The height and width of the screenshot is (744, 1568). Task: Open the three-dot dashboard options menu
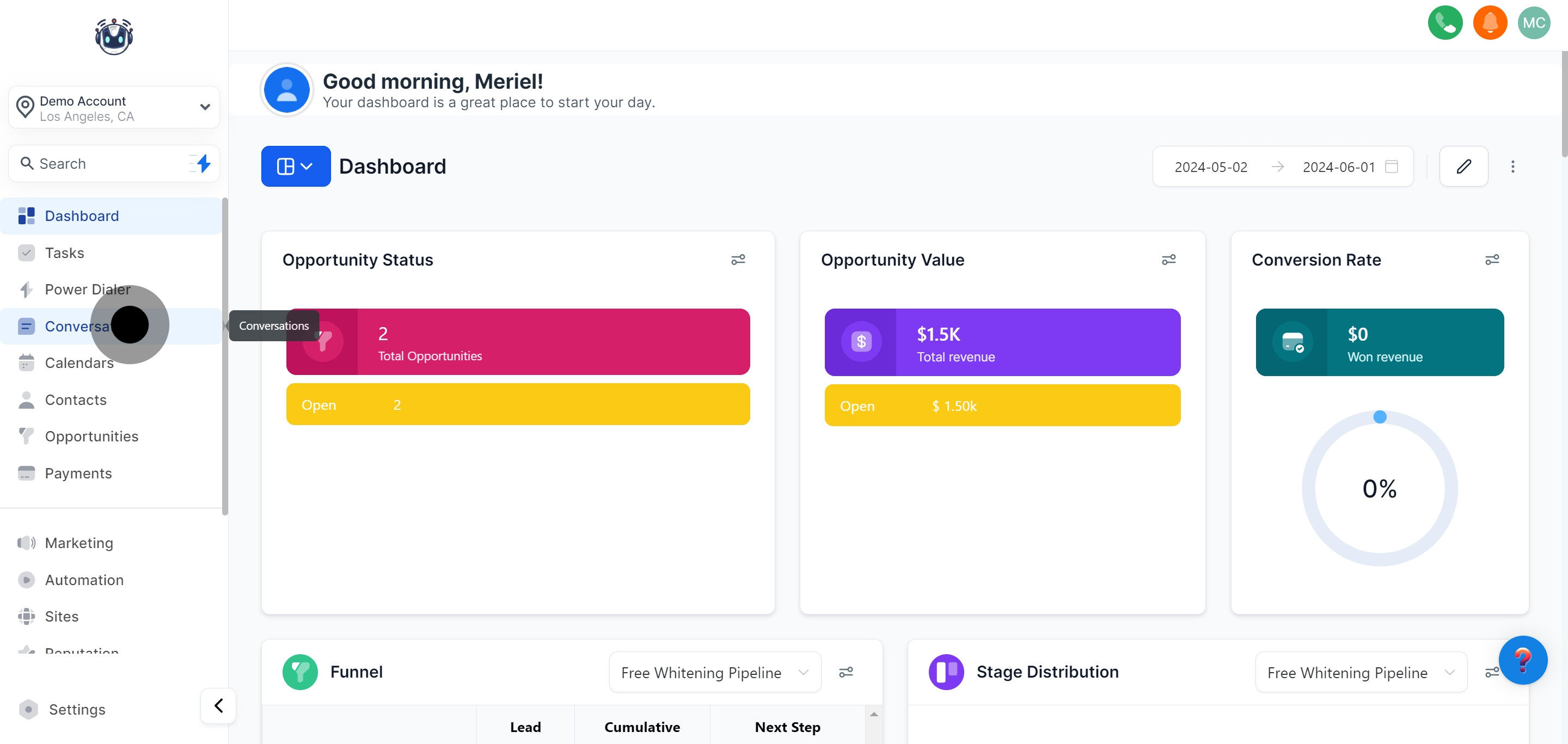1512,167
